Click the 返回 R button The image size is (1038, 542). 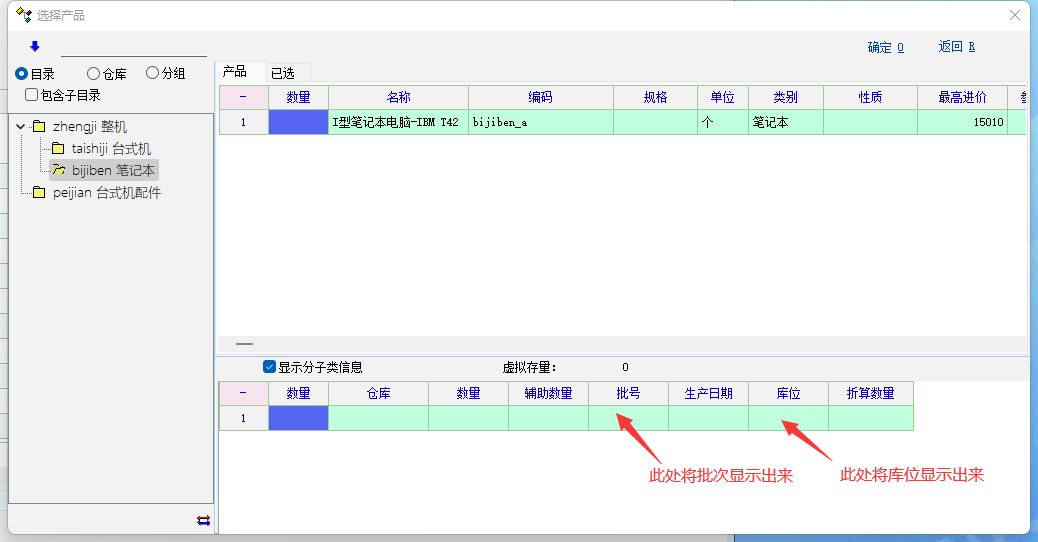click(x=956, y=47)
